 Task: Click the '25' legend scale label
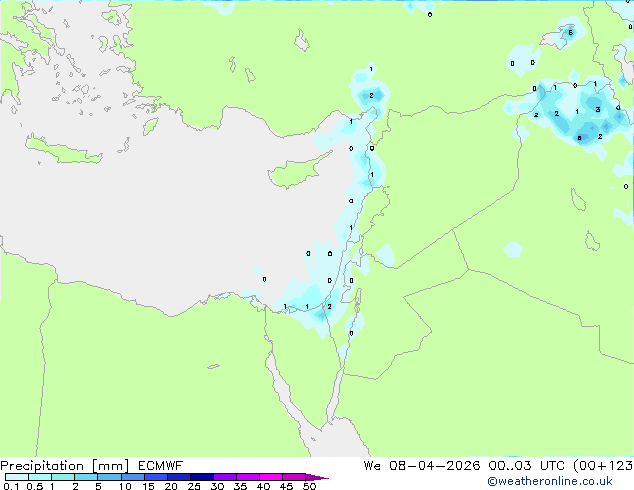[194, 486]
